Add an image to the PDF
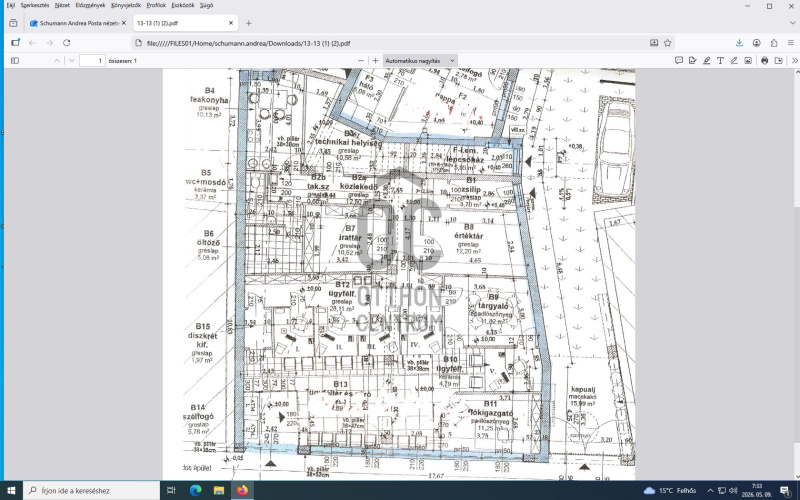This screenshot has height=500, width=800. [747, 61]
